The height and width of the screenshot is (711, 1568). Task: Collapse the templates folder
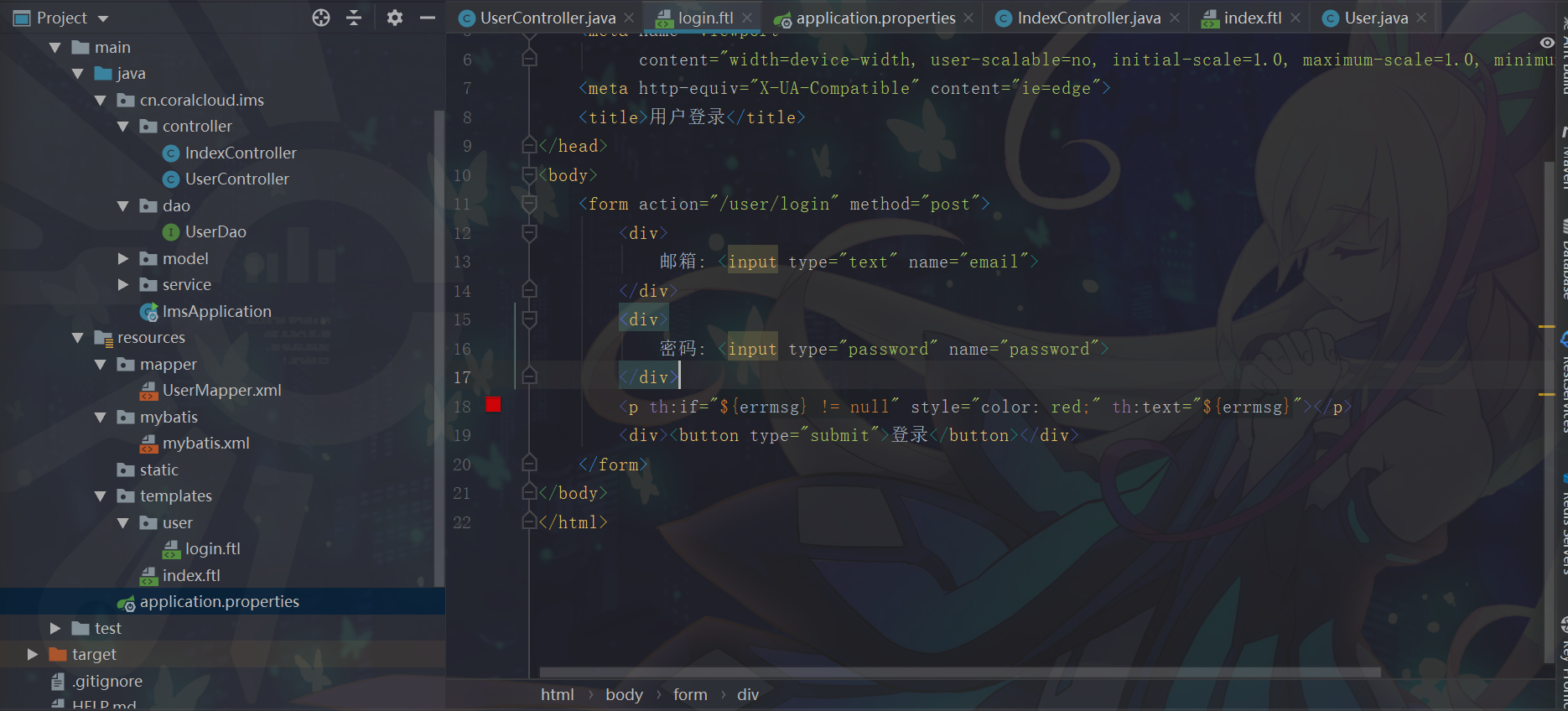pos(101,496)
